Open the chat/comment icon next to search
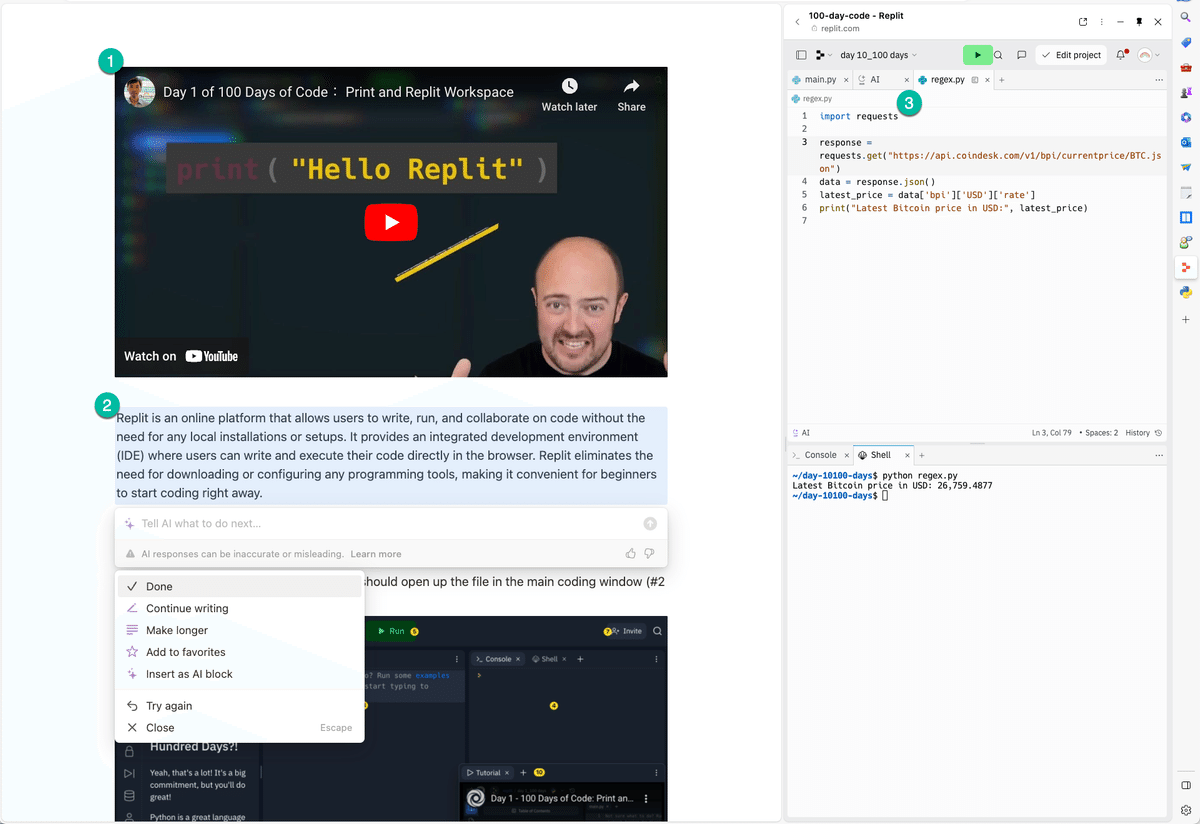Screen dimensions: 1200x824 pyautogui.click(x=1021, y=55)
